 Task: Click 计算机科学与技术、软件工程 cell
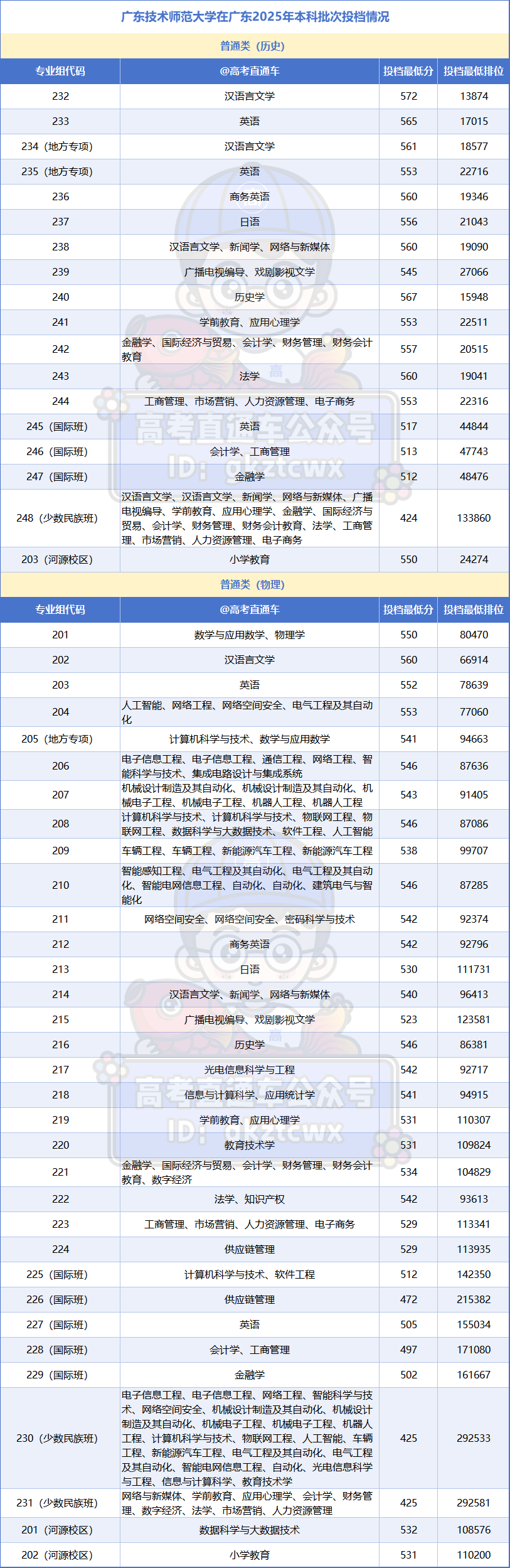click(250, 1274)
